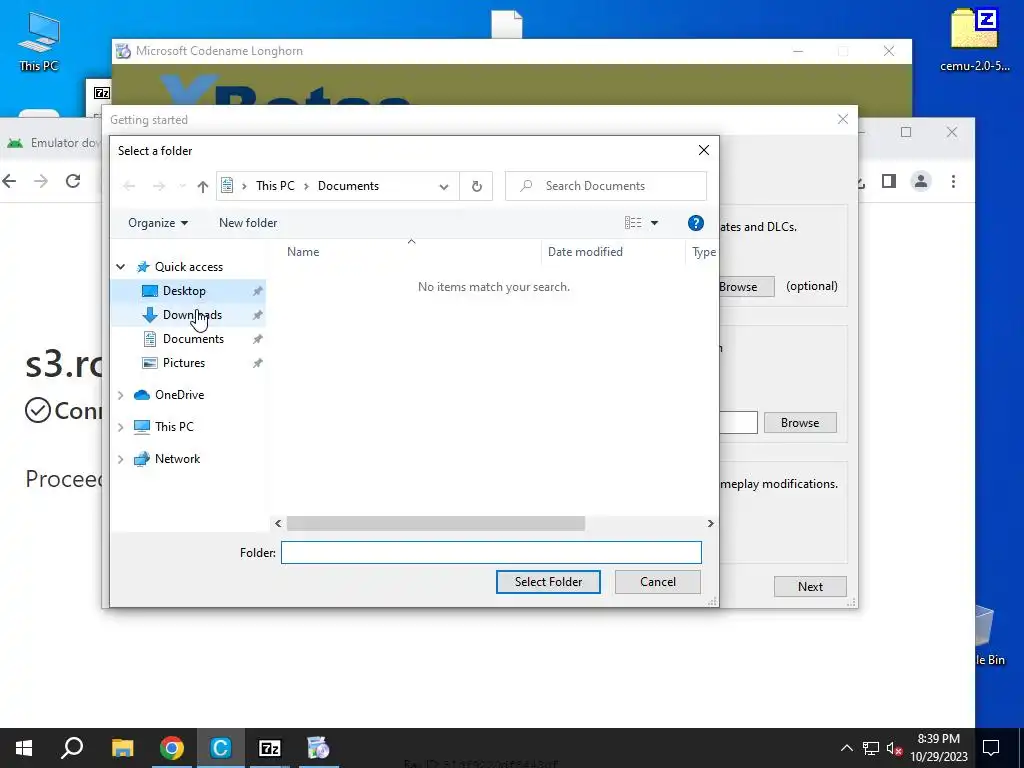
Task: Collapse Quick access tree node
Action: click(x=121, y=266)
